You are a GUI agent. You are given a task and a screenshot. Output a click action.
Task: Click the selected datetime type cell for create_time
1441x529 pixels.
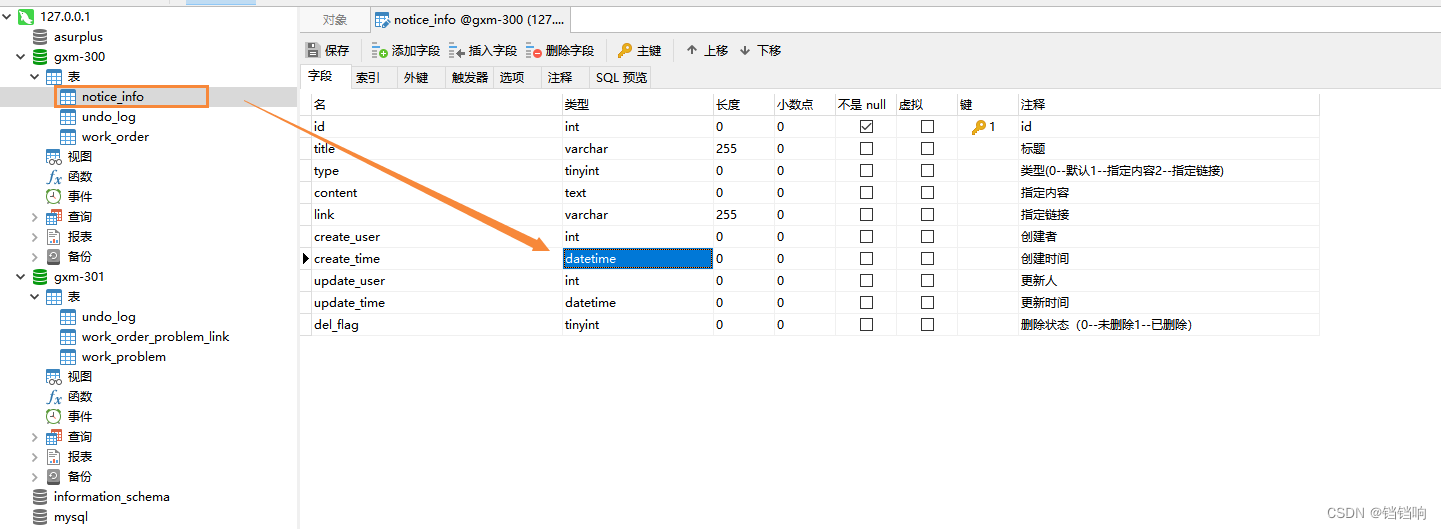click(638, 259)
